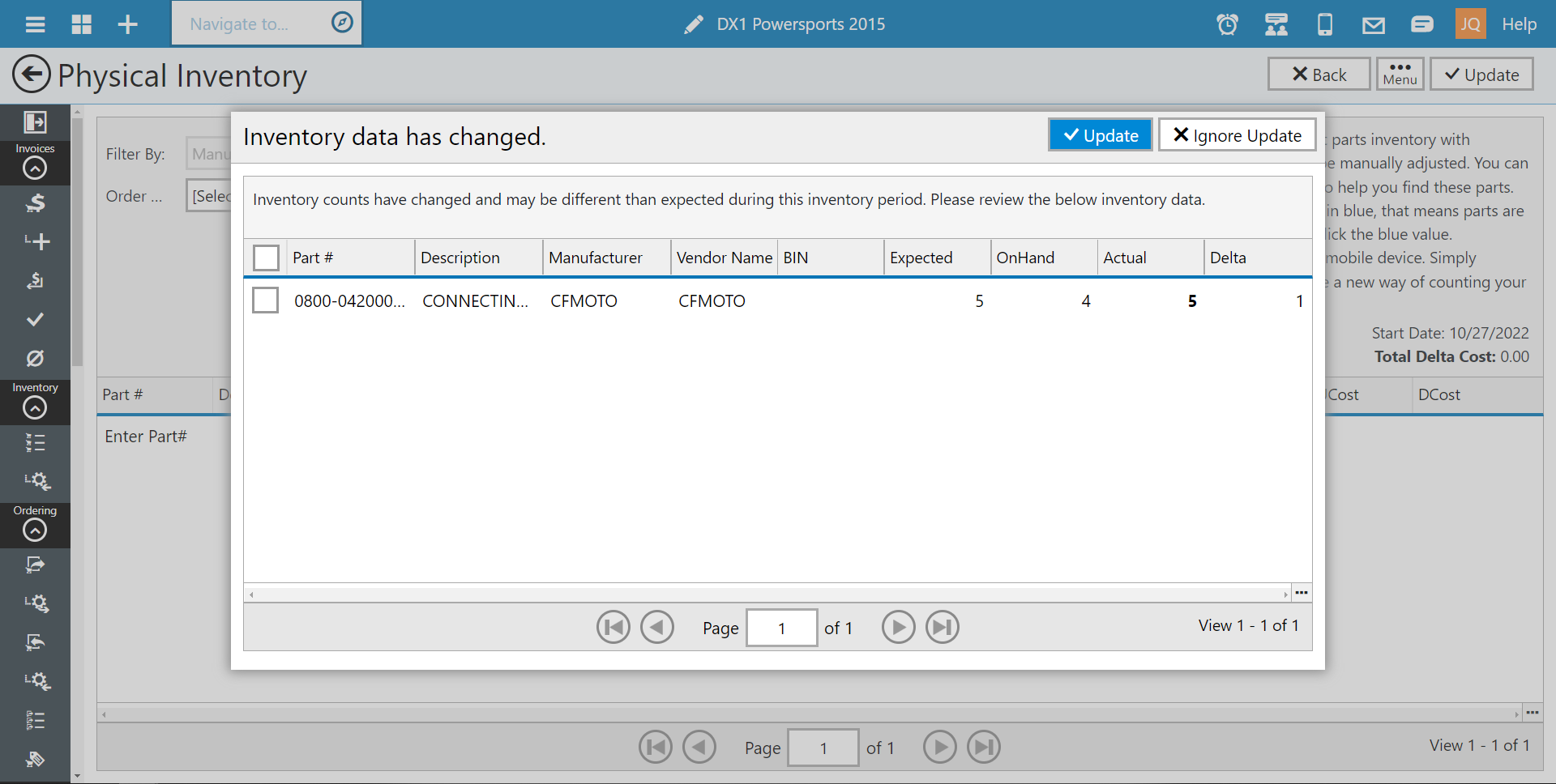Click the Invoices door icon in sidebar
1556x784 pixels.
[35, 122]
